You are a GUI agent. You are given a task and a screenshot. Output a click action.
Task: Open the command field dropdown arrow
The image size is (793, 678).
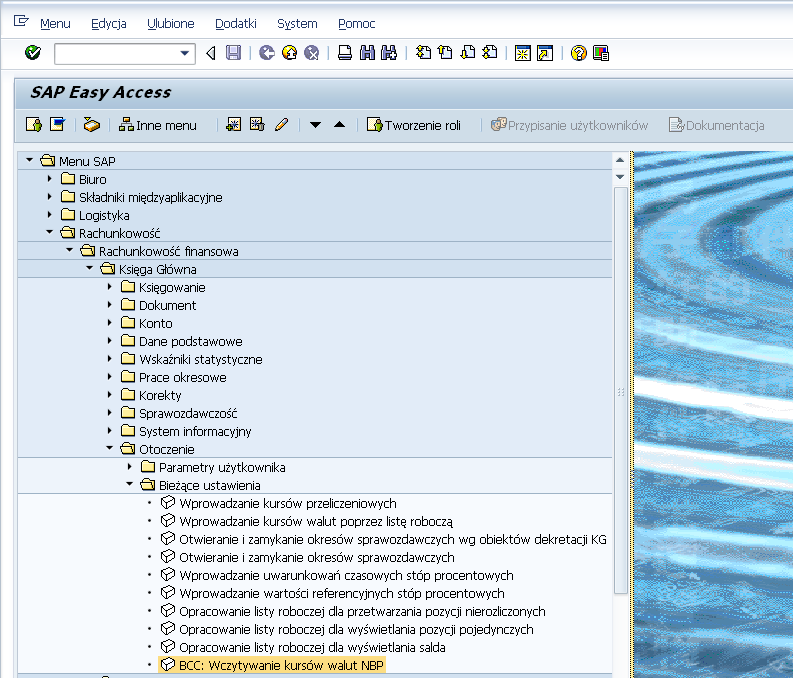pyautogui.click(x=185, y=53)
